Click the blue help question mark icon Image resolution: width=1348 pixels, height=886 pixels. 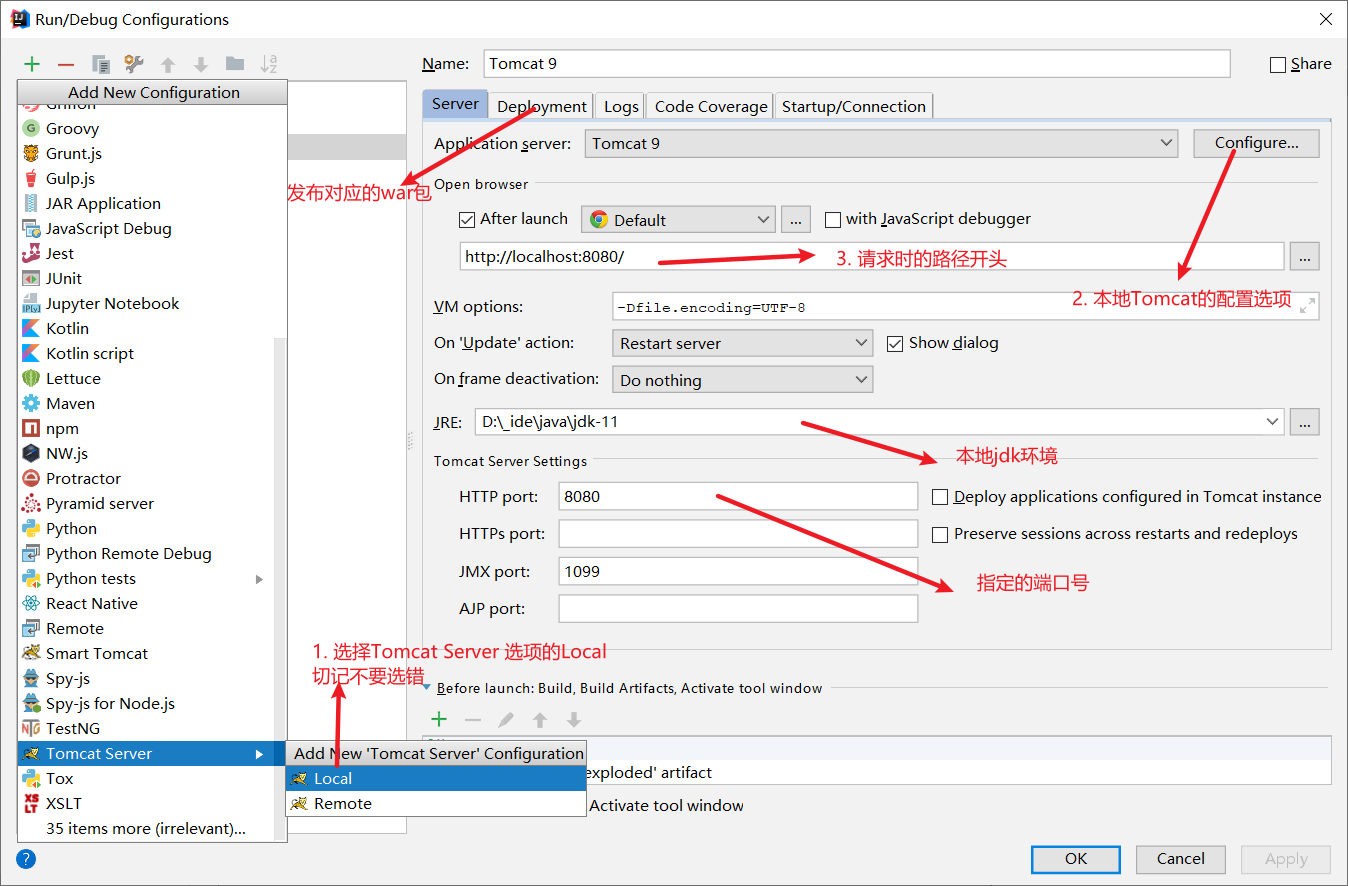pyautogui.click(x=26, y=858)
